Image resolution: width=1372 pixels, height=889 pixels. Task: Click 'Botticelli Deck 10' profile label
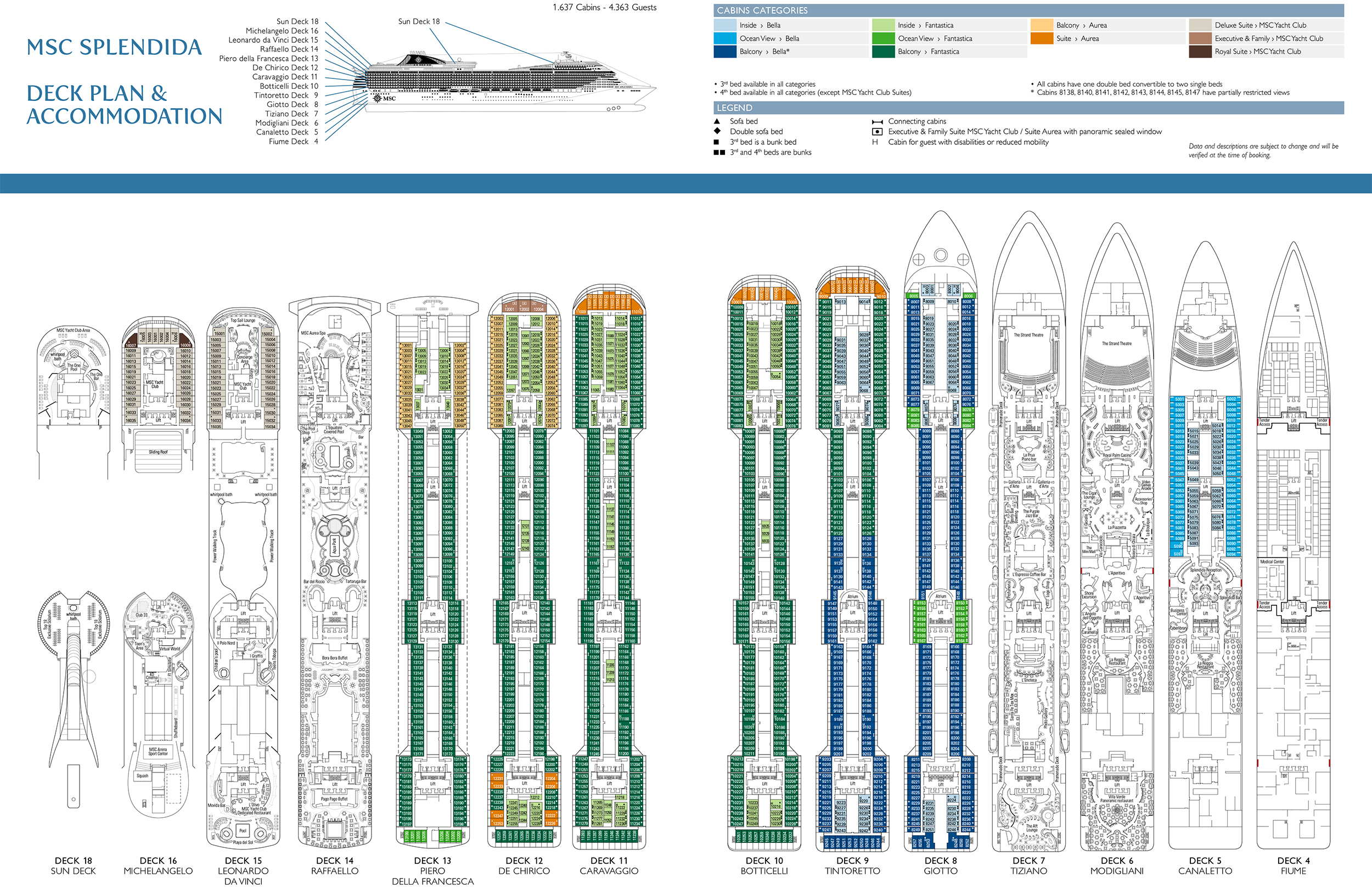pyautogui.click(x=289, y=86)
